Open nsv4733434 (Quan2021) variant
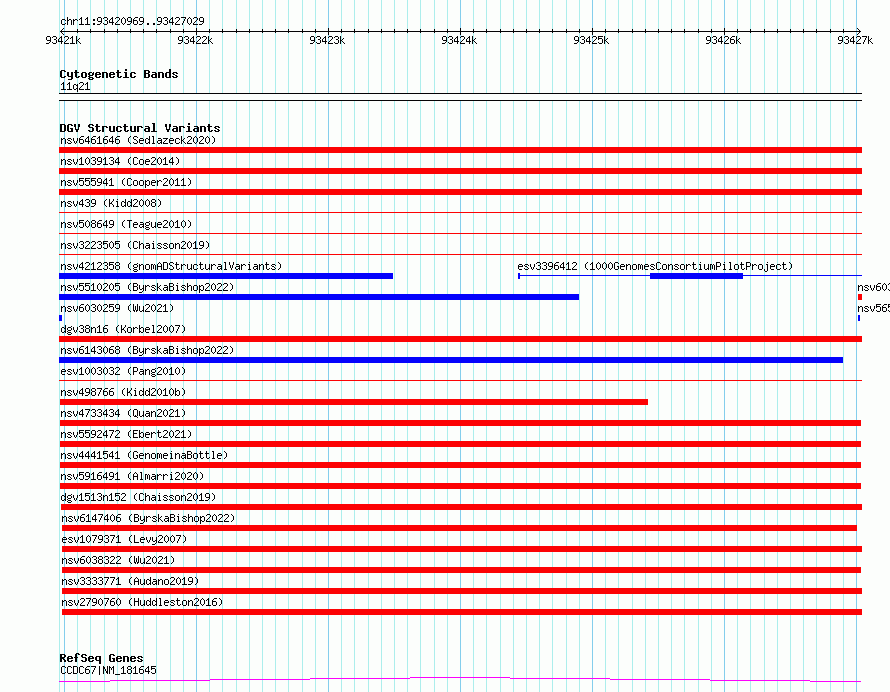 (123, 413)
